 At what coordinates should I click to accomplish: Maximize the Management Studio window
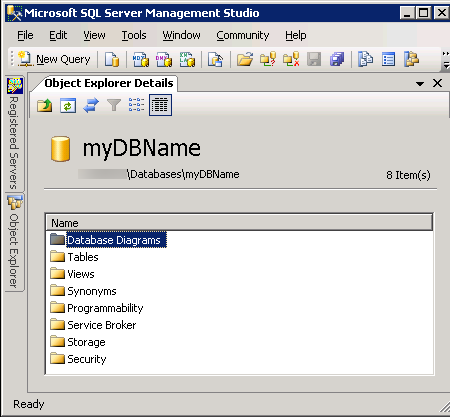(424, 13)
